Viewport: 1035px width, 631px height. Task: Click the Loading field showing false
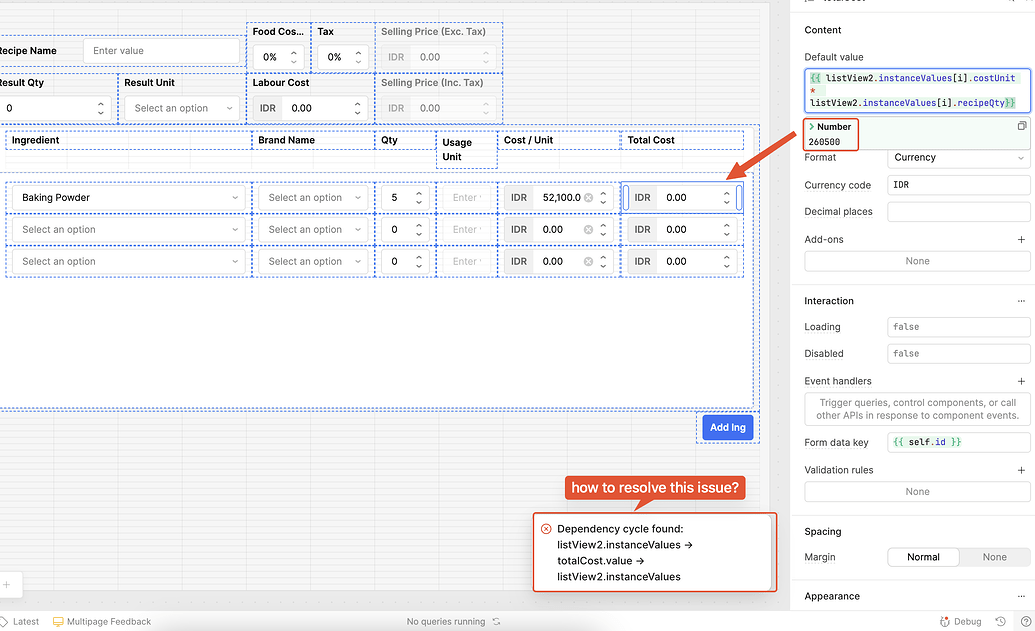958,327
